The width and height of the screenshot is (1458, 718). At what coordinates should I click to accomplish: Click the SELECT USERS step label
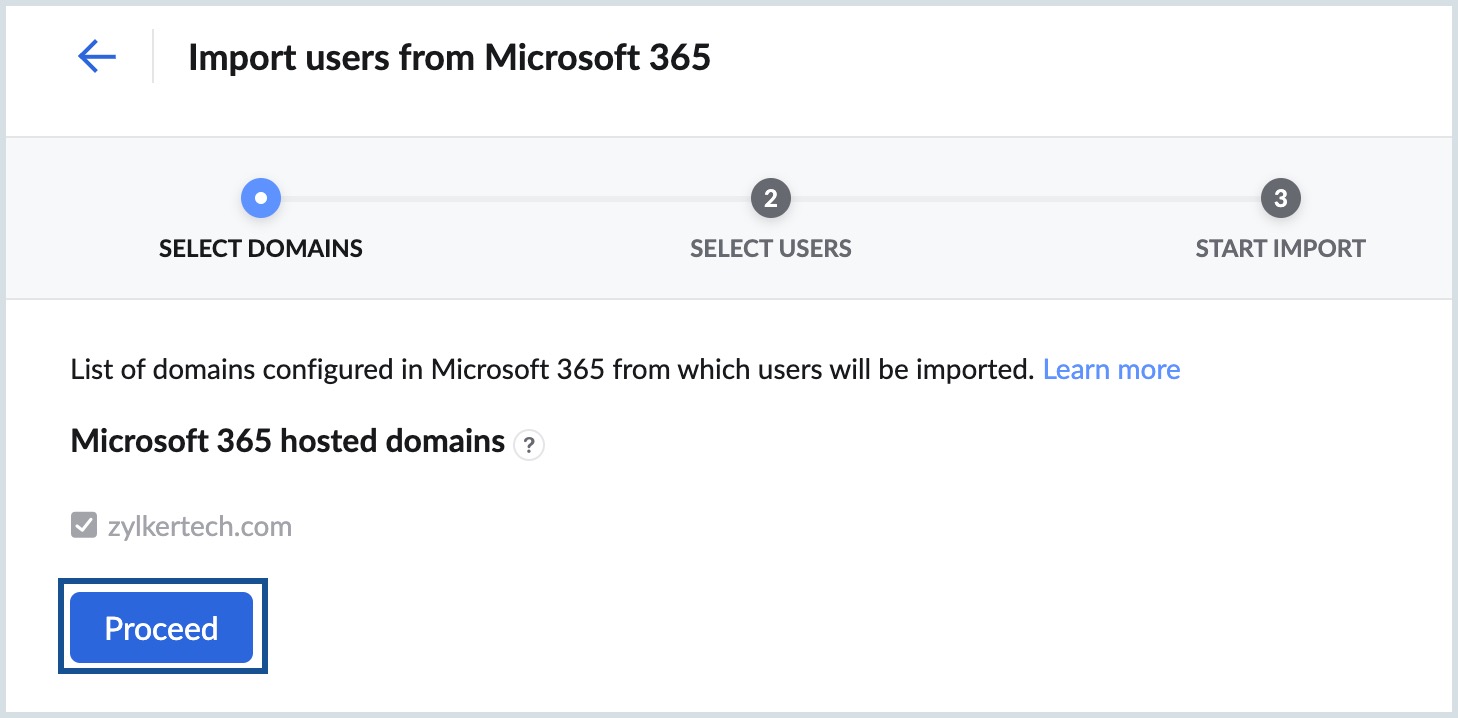pyautogui.click(x=771, y=249)
